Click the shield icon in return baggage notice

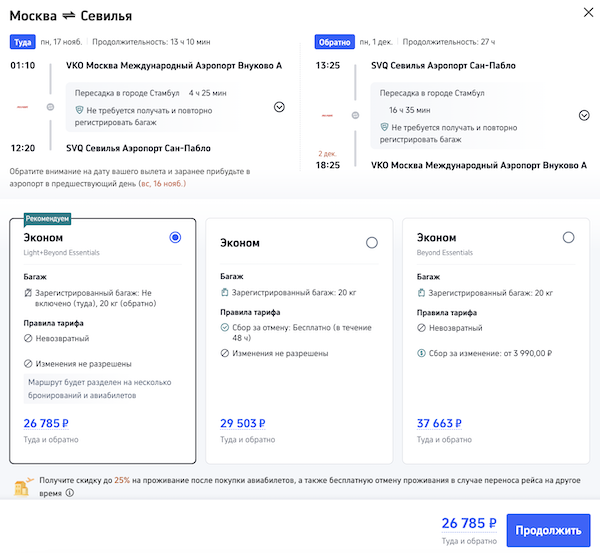[x=385, y=128]
